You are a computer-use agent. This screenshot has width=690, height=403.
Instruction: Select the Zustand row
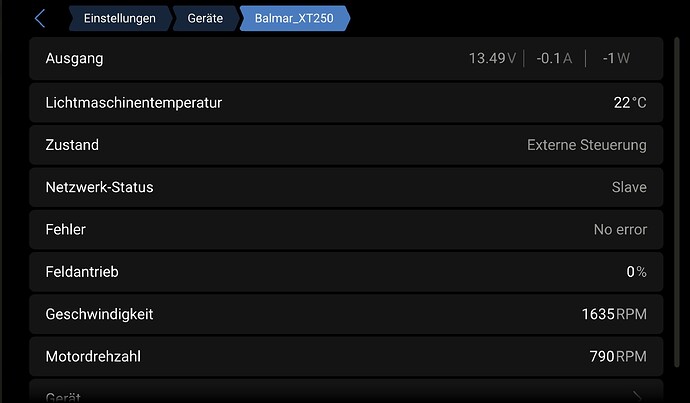point(72,145)
